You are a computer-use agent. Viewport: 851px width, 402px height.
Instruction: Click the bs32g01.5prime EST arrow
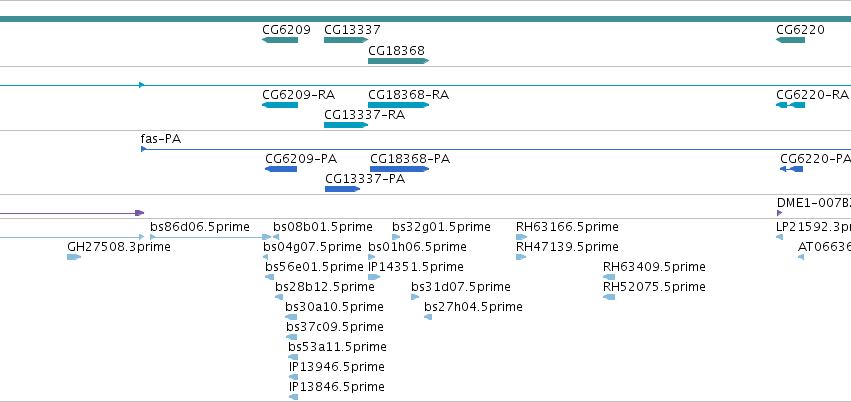396,237
